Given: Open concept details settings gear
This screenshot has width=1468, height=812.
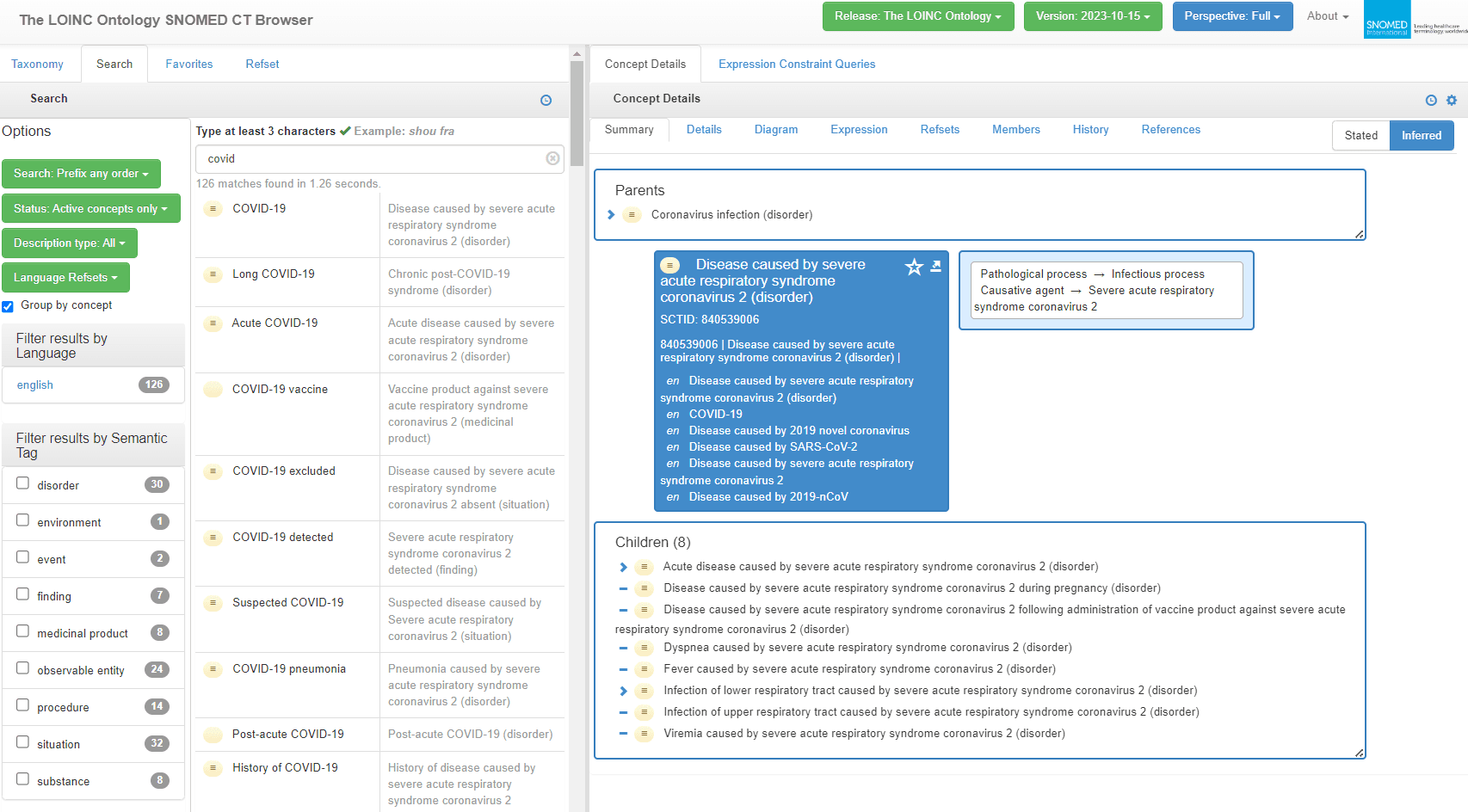Looking at the screenshot, I should [x=1452, y=101].
